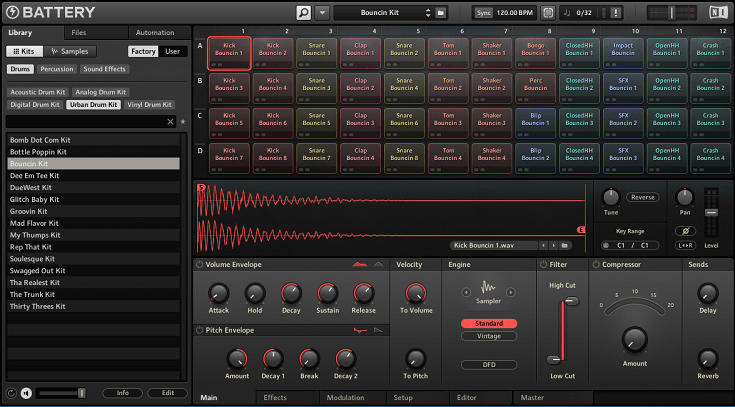735x407 pixels.
Task: Click the library refresh circular arrow icon
Action: pyautogui.click(x=12, y=393)
